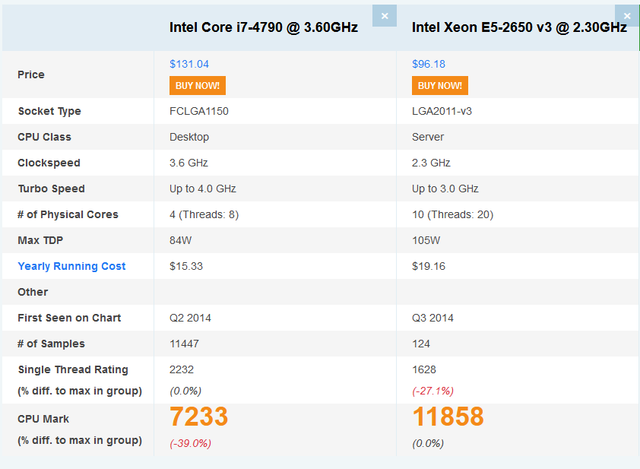Click the # of Samples label

coord(51,344)
